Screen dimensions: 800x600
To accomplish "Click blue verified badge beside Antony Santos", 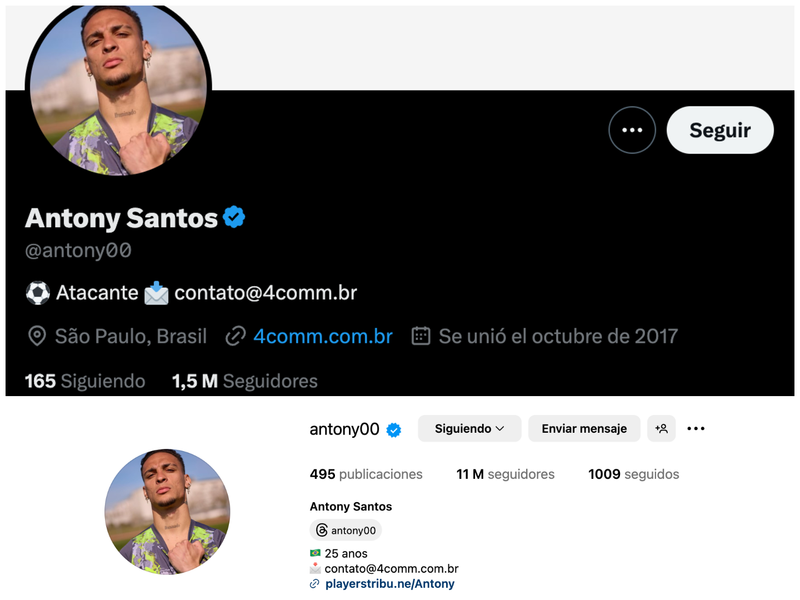I will [234, 217].
